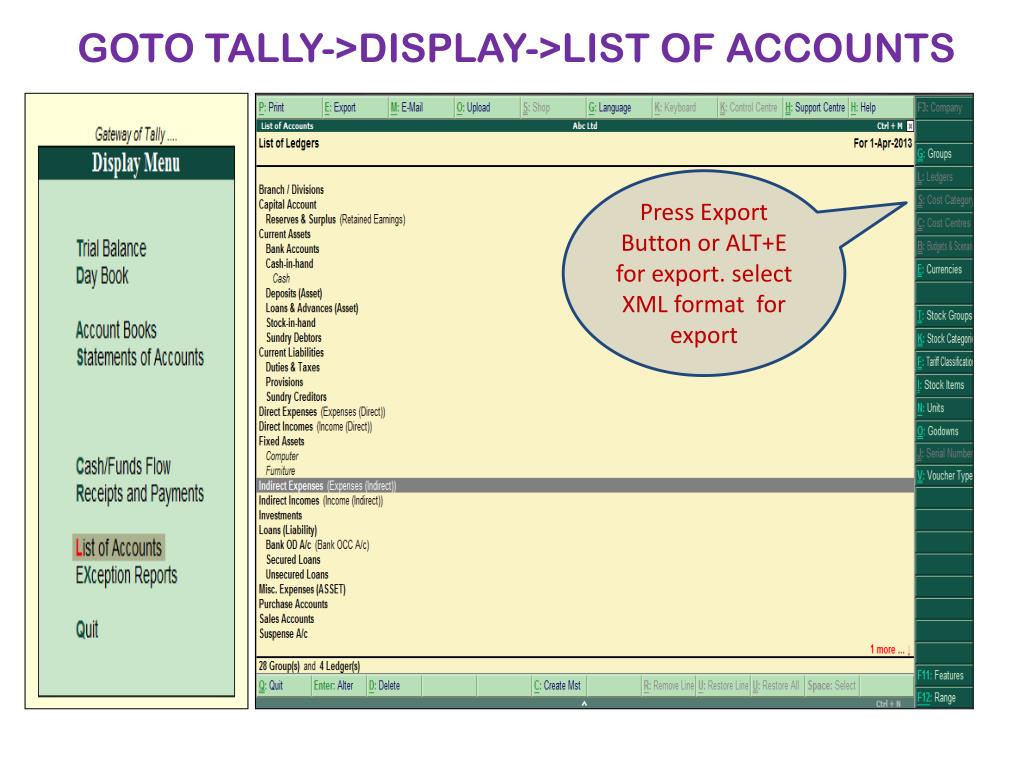The width and height of the screenshot is (1024, 768).
Task: Click the Stock Groups side button
Action: tap(944, 315)
